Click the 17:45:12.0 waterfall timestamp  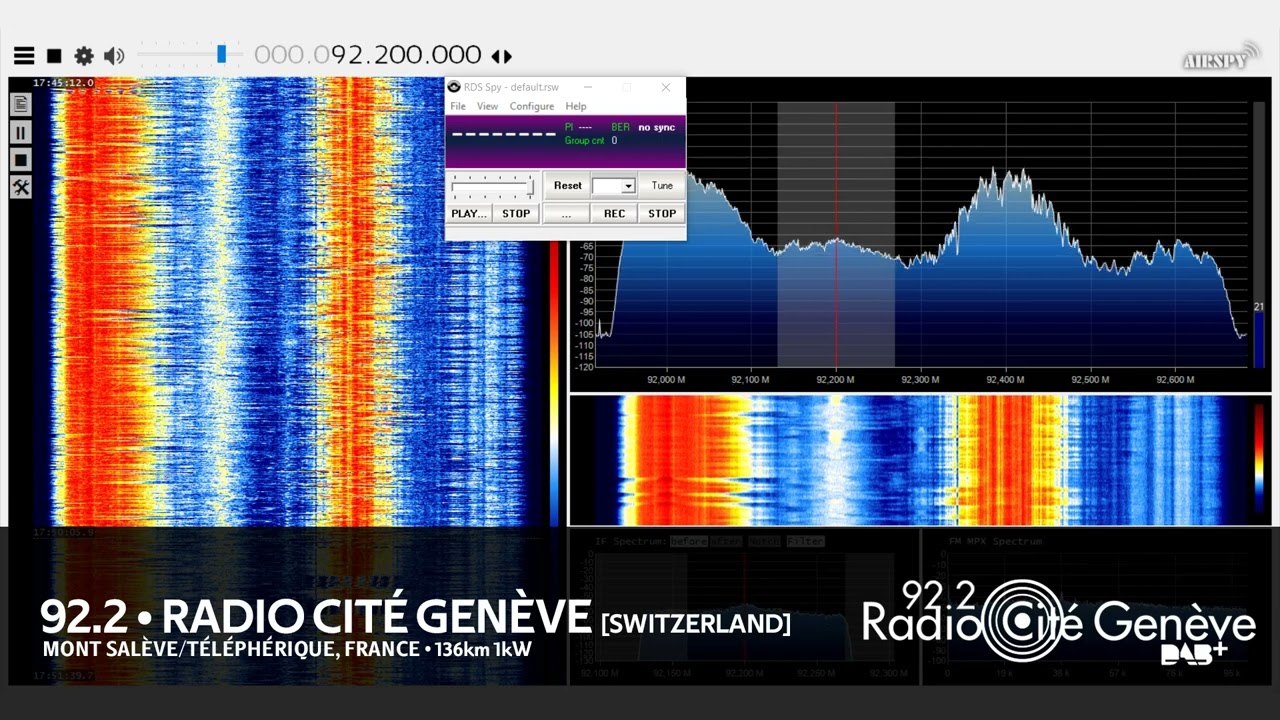pyautogui.click(x=63, y=83)
